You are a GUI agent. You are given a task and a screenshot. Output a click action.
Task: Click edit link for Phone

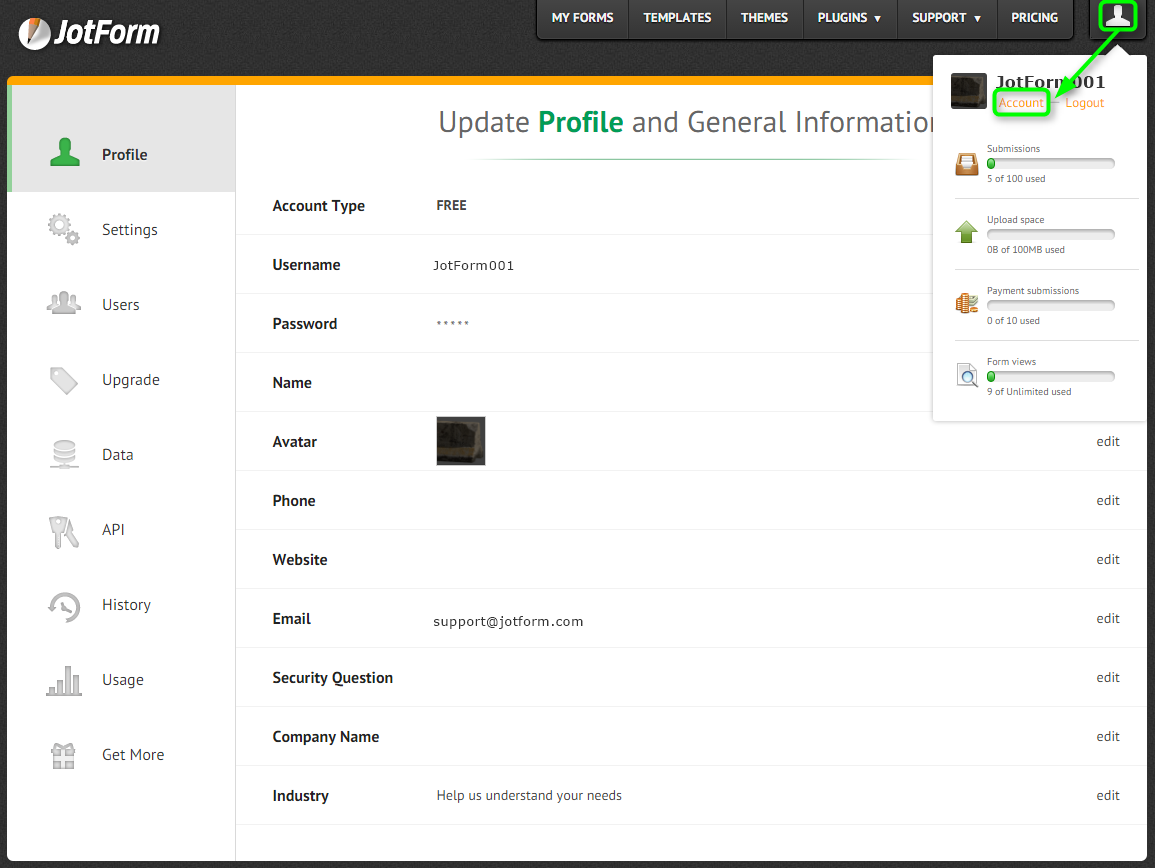point(1107,500)
